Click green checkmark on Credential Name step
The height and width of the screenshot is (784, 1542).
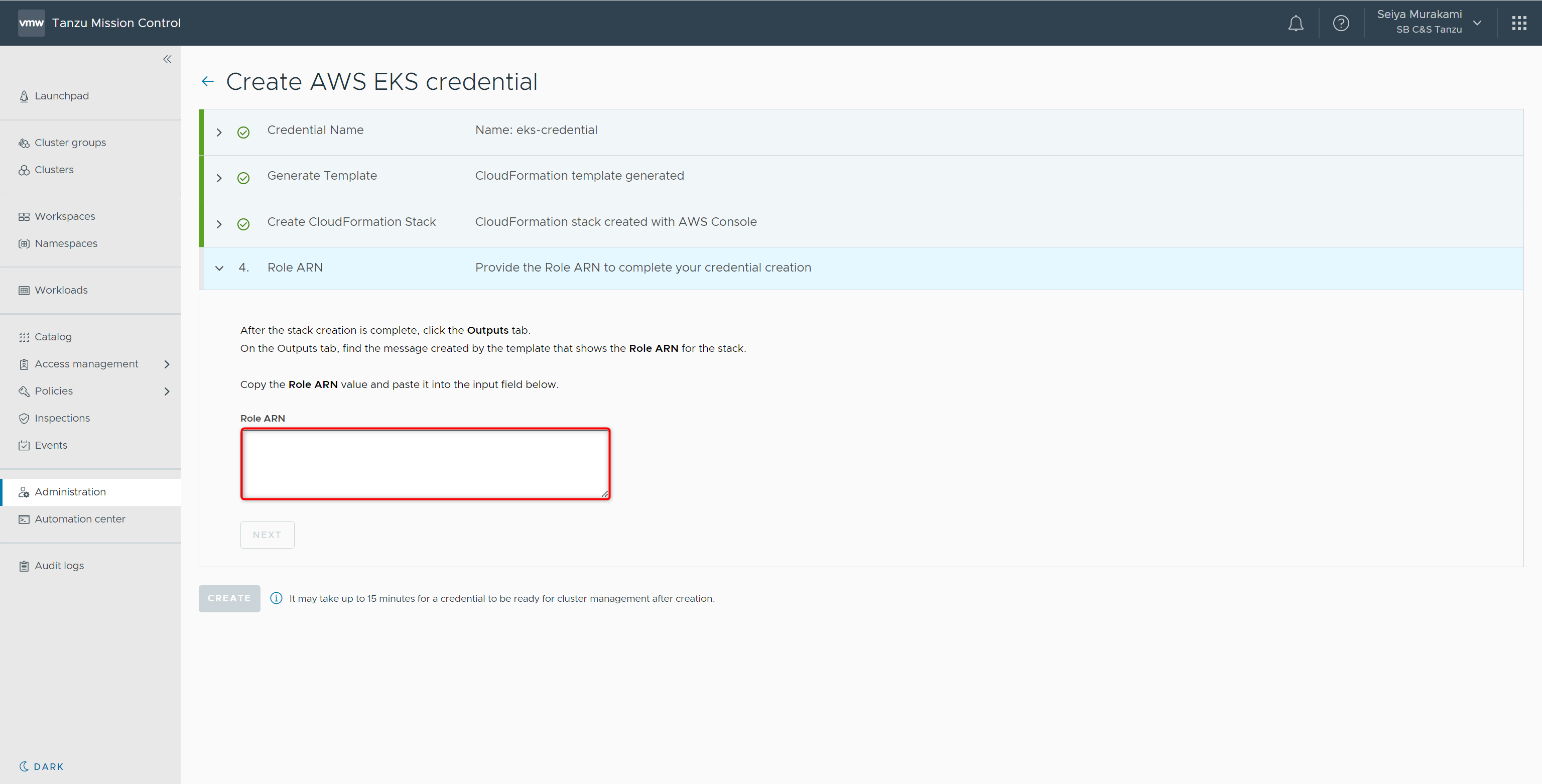click(243, 133)
